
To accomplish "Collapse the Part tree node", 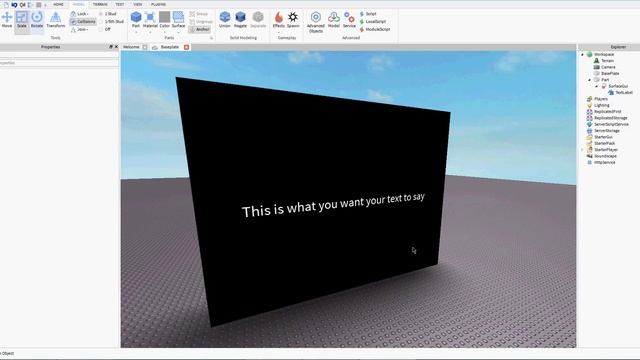I will (x=589, y=80).
